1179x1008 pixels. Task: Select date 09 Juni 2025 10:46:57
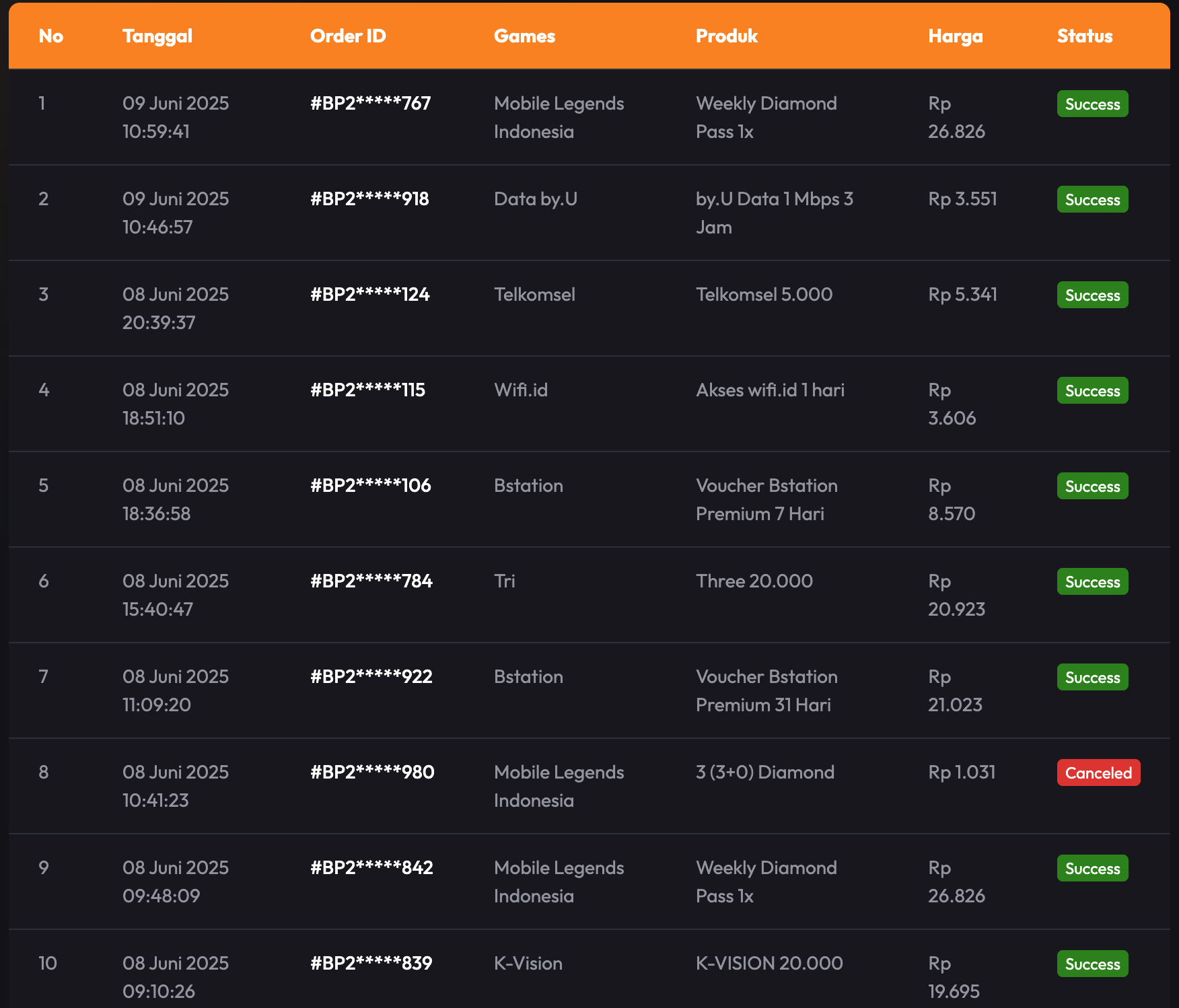tap(176, 213)
